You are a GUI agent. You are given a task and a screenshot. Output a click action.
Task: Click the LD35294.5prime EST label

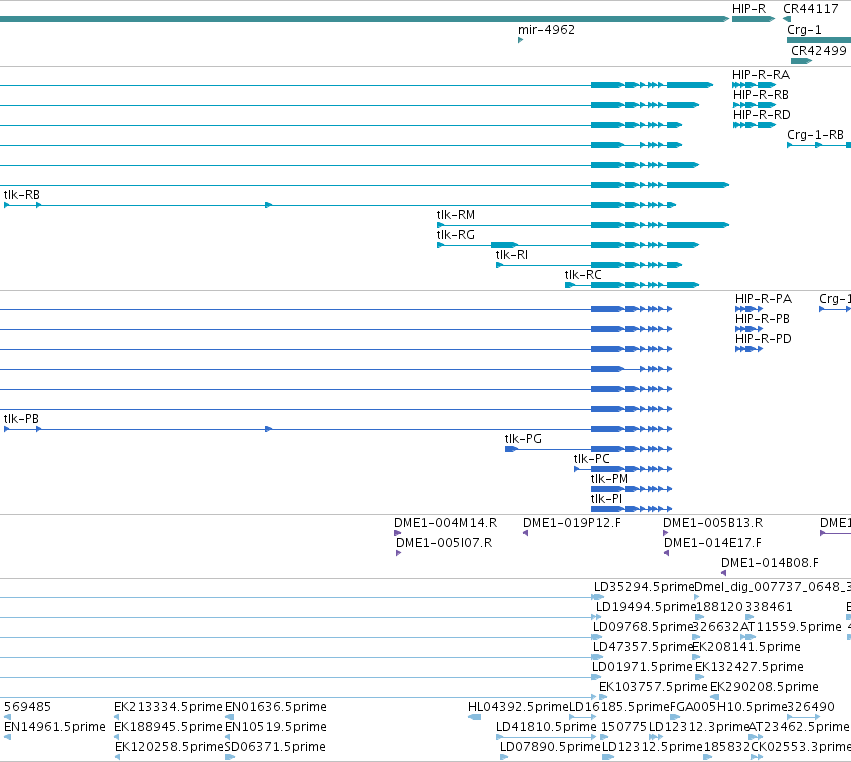(644, 587)
